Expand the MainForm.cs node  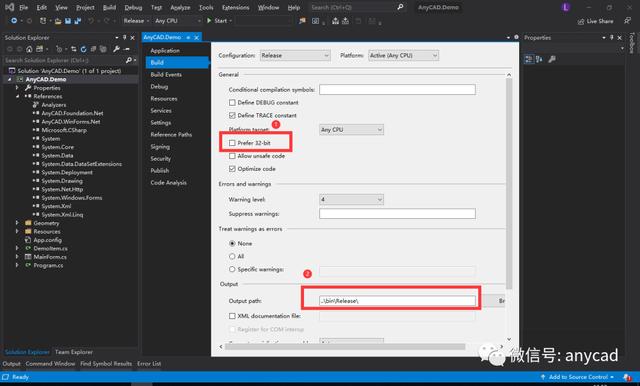(17, 257)
